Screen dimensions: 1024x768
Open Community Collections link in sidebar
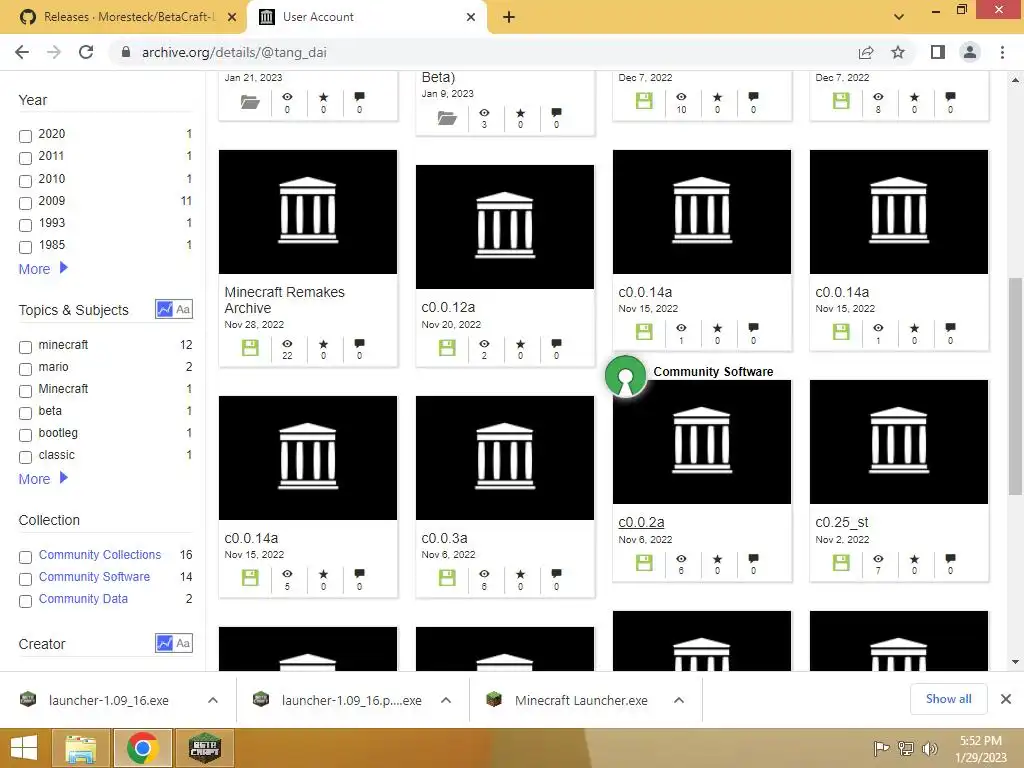tap(100, 554)
